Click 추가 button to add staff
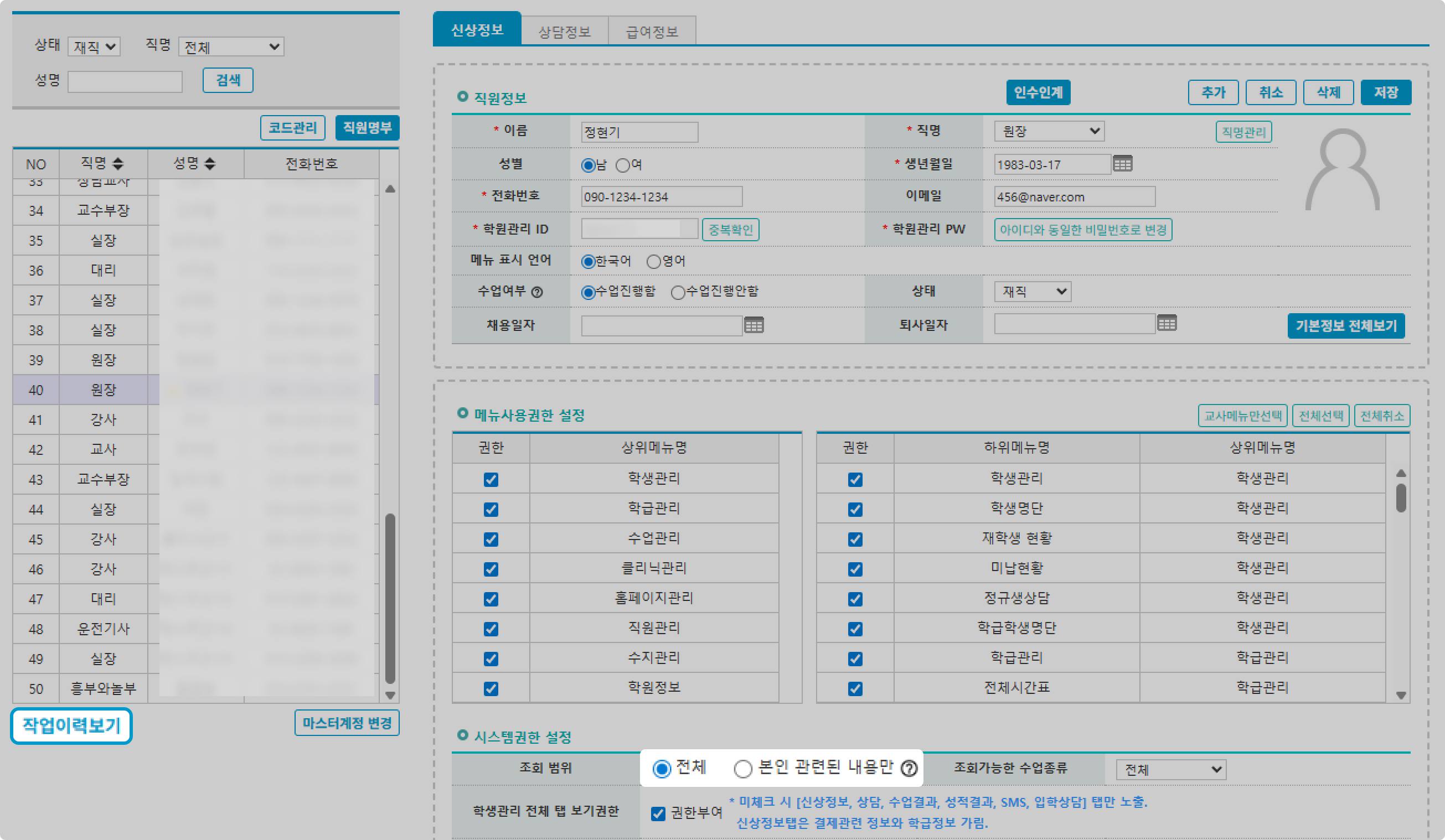The height and width of the screenshot is (840, 1445). coord(1213,92)
